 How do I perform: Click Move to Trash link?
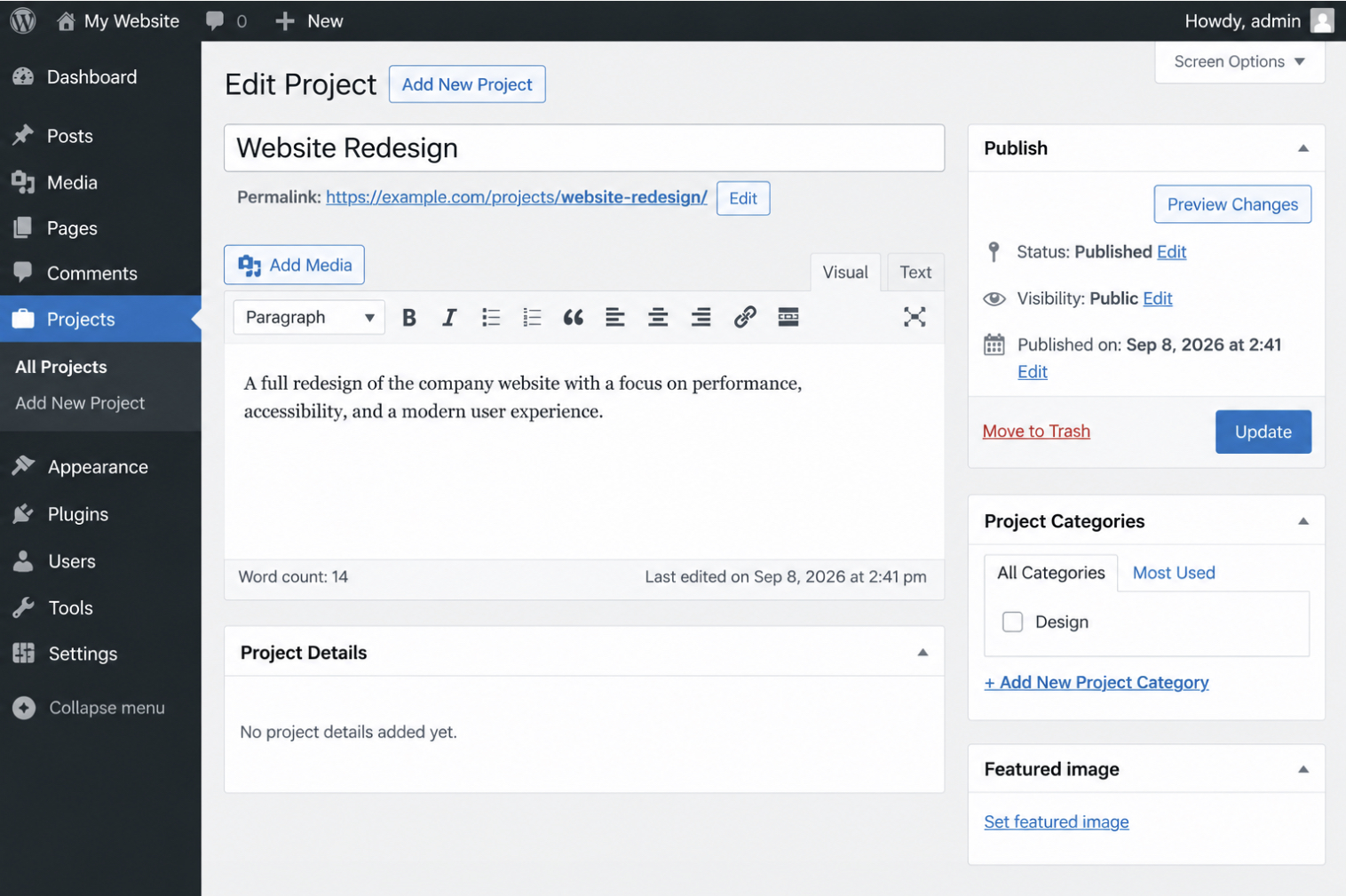1036,431
